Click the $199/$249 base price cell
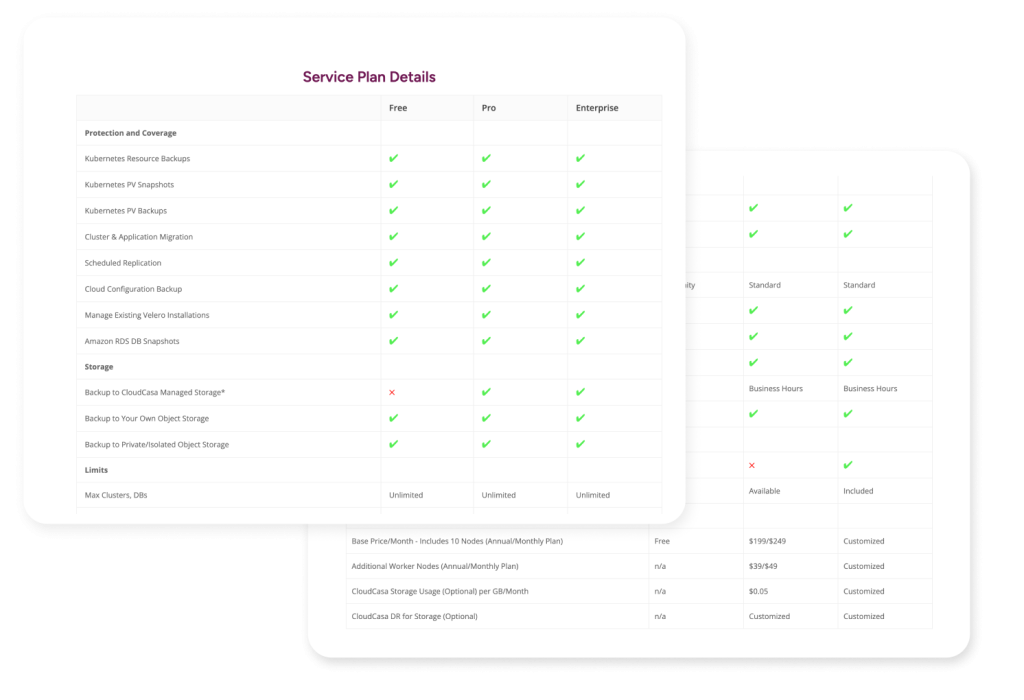Viewport: 1024px width, 700px height. tap(768, 541)
